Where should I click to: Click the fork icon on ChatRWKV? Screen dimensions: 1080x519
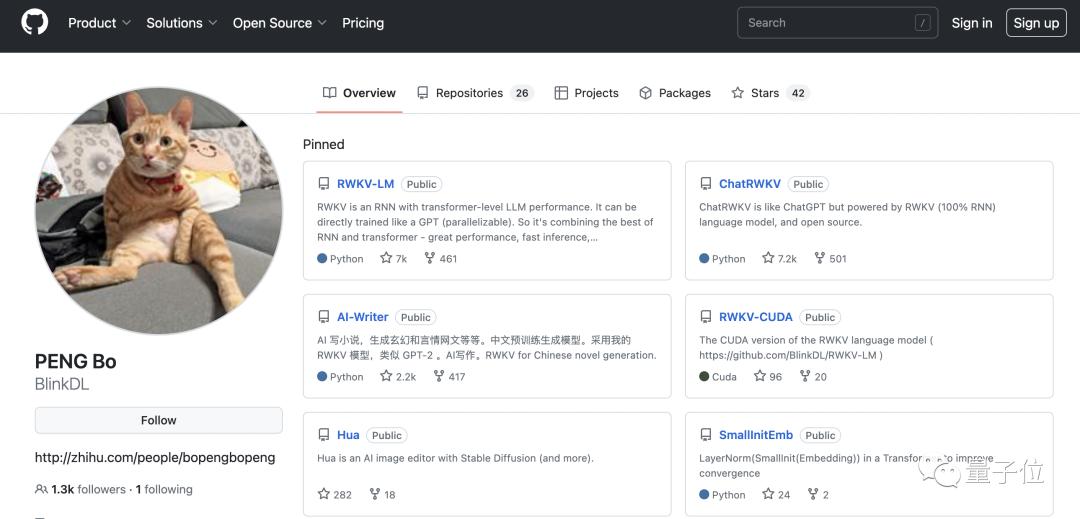(x=819, y=258)
